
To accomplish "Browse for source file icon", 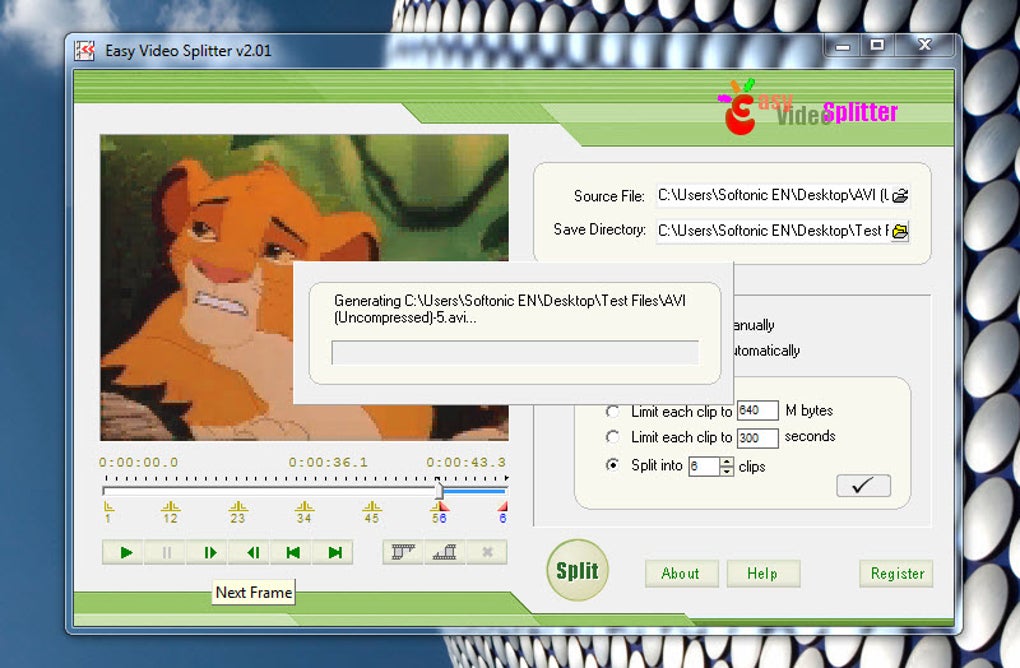I will tap(900, 195).
